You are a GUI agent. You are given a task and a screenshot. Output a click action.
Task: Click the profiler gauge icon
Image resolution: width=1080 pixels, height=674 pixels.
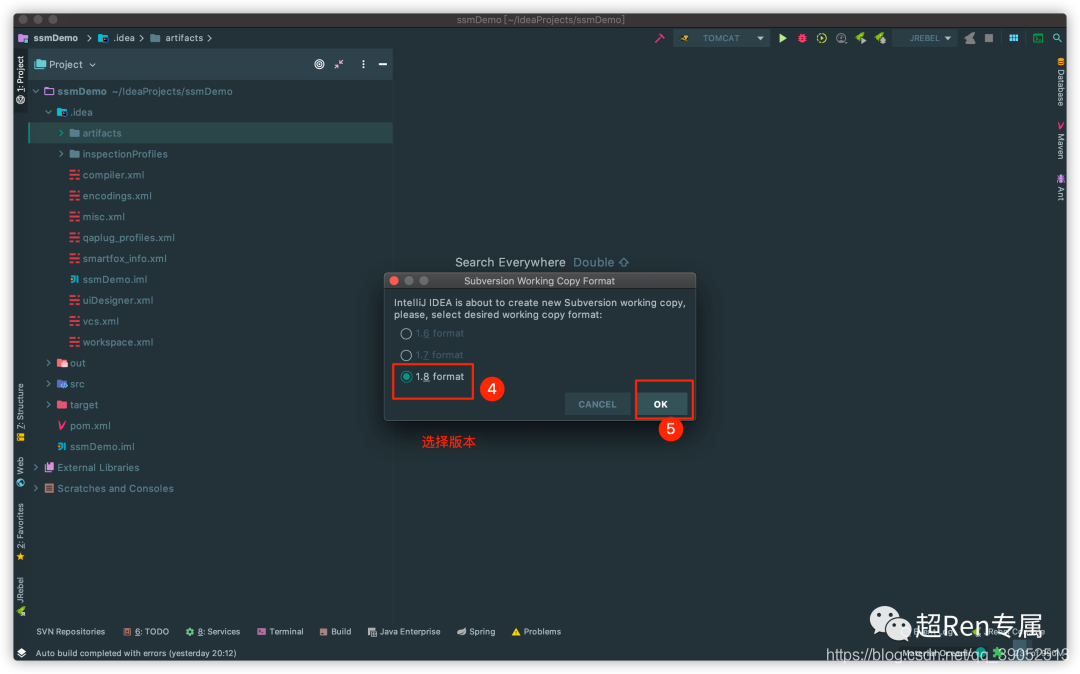pyautogui.click(x=841, y=39)
